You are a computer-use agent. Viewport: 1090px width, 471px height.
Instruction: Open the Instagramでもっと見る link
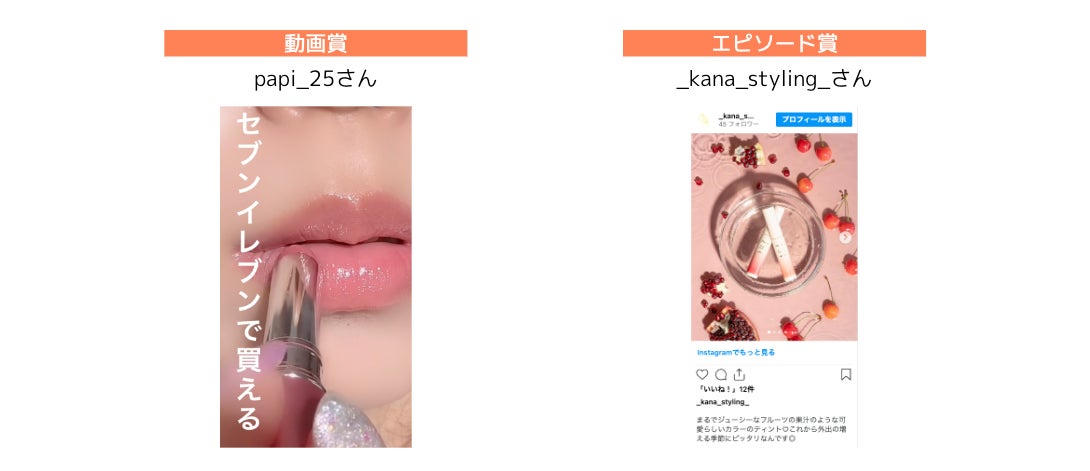pyautogui.click(x=736, y=352)
